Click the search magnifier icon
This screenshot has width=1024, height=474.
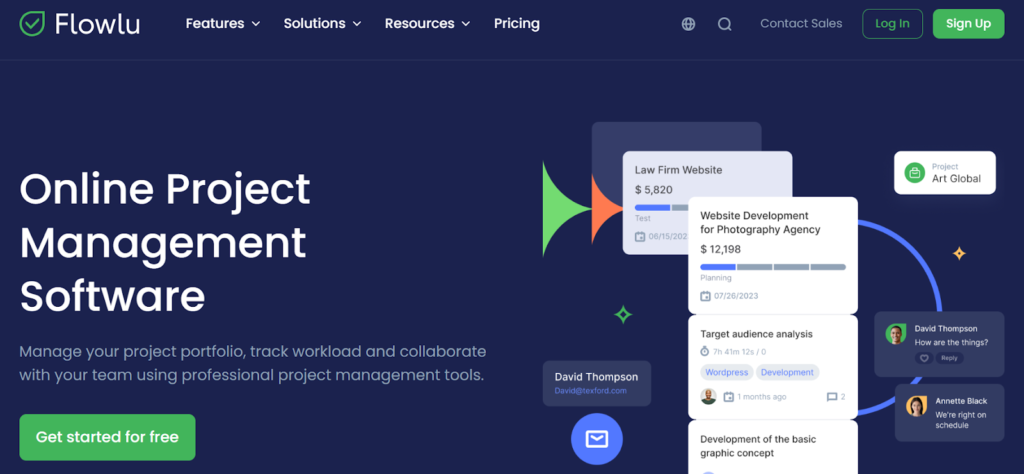click(x=725, y=24)
